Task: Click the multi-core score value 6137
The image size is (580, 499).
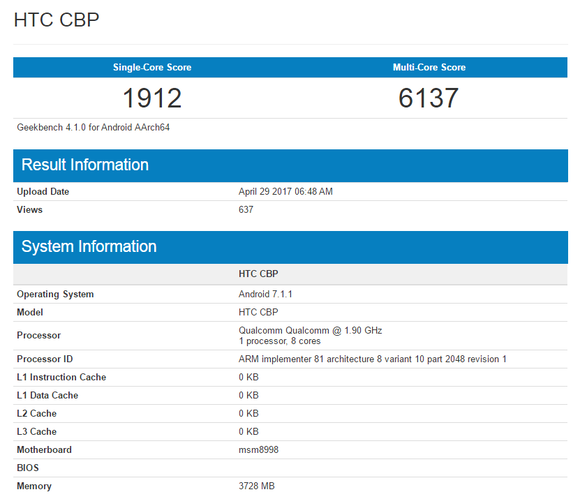Action: pyautogui.click(x=429, y=98)
